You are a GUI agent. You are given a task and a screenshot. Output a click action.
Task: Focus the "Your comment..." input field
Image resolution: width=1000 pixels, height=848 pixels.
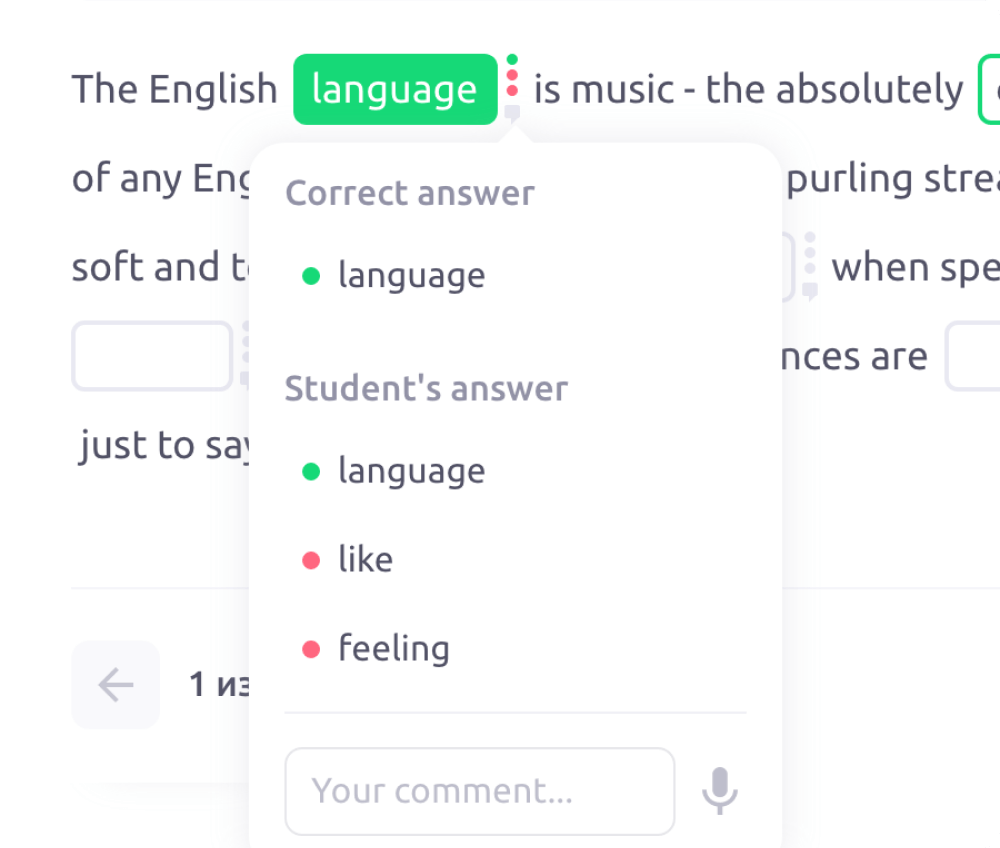[480, 791]
